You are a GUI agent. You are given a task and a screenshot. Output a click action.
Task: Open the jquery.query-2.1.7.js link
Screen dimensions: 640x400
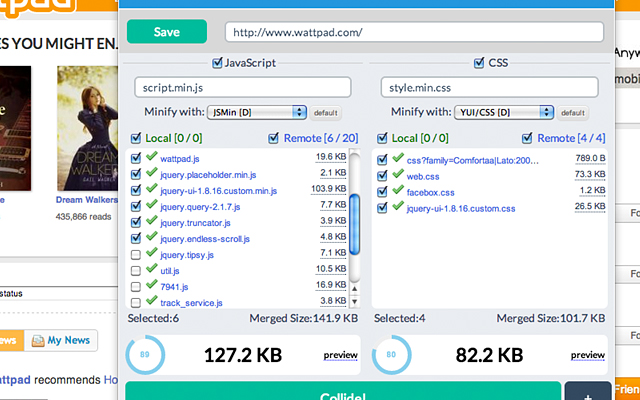[x=200, y=207]
